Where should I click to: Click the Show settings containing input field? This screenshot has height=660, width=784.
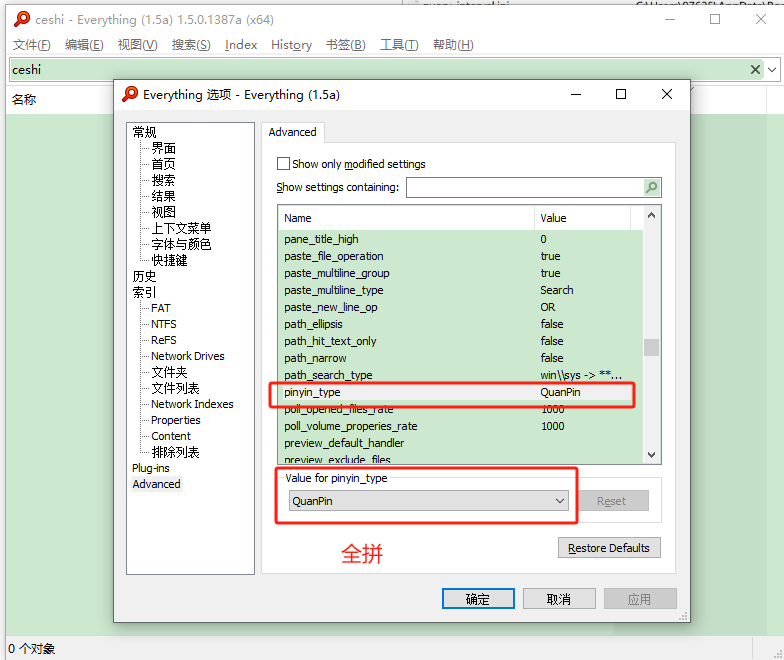(x=525, y=188)
